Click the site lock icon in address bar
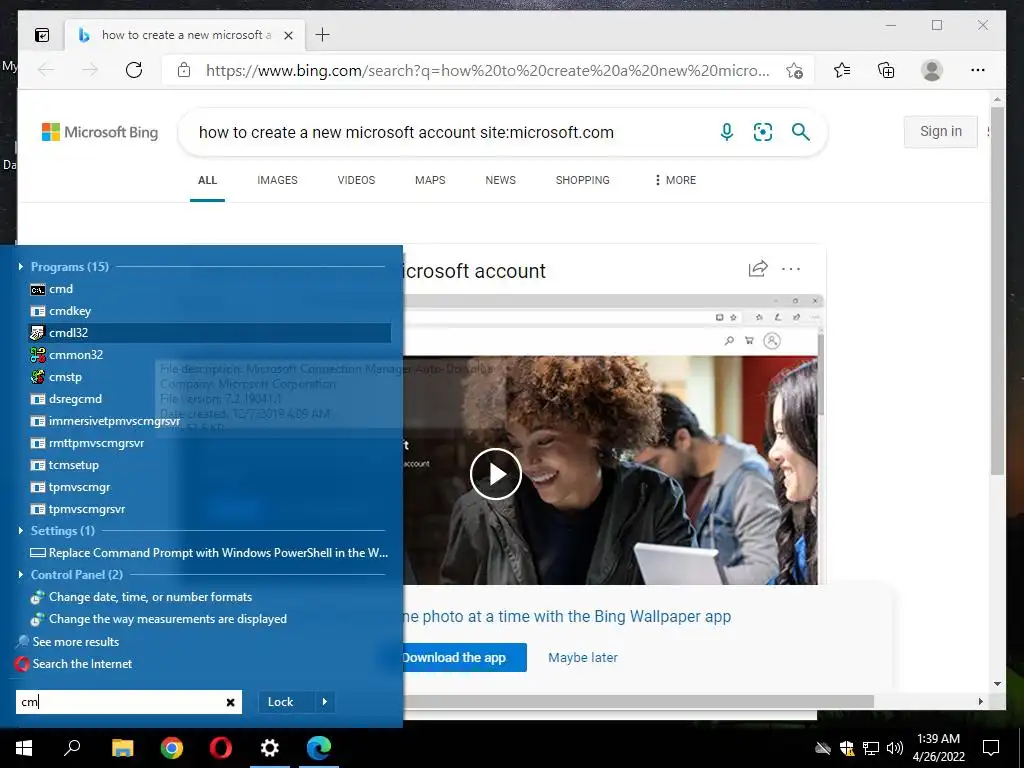This screenshot has height=768, width=1024. click(184, 70)
